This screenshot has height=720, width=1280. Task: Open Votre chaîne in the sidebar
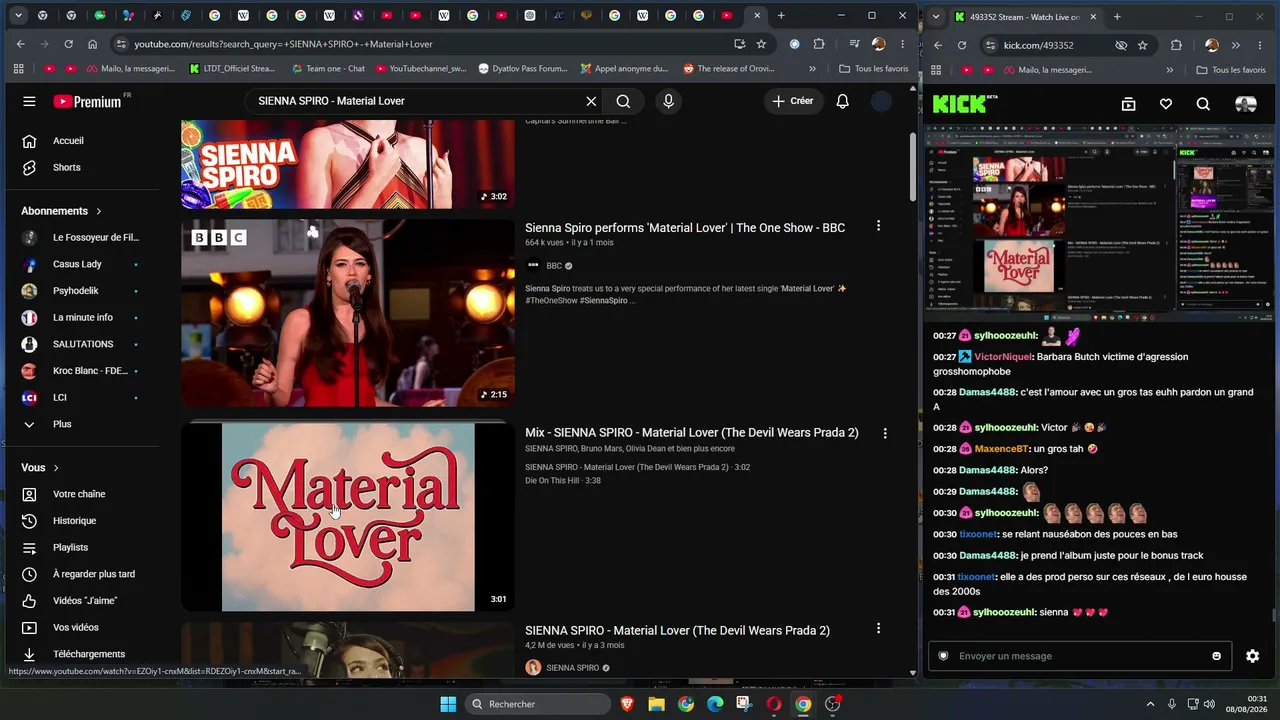point(80,494)
